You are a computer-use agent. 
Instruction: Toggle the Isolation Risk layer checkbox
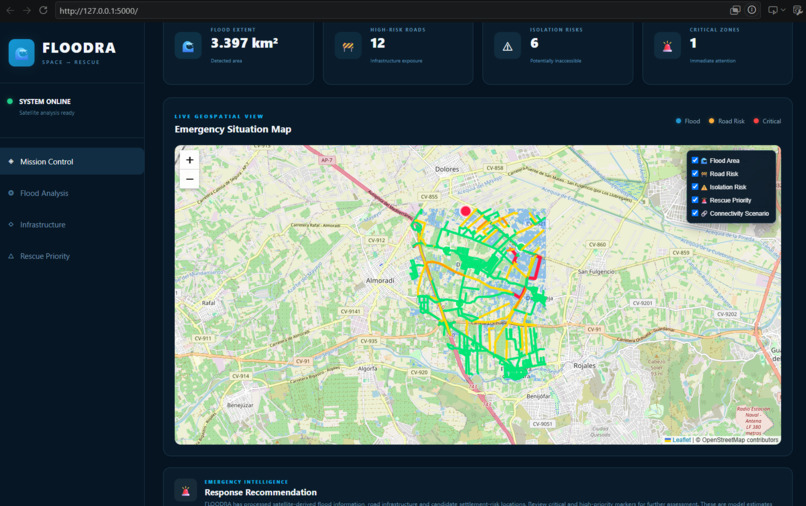[x=695, y=187]
